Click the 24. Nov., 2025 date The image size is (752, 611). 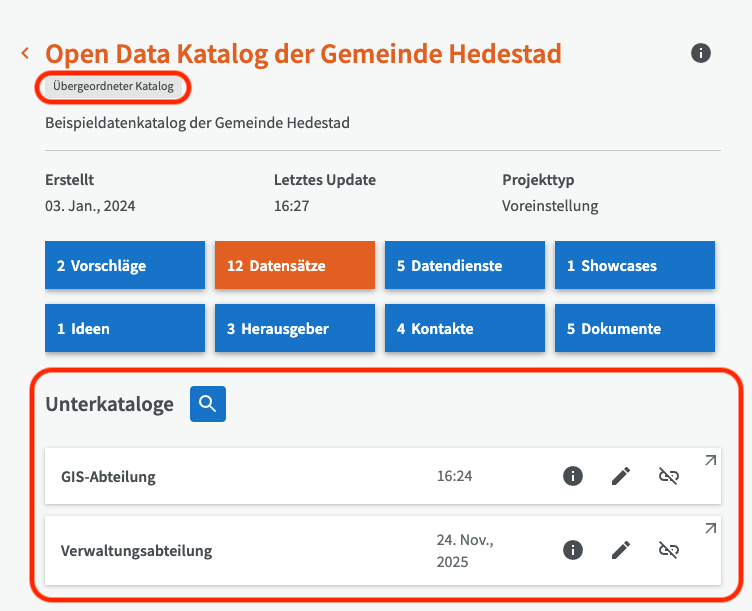tap(465, 551)
